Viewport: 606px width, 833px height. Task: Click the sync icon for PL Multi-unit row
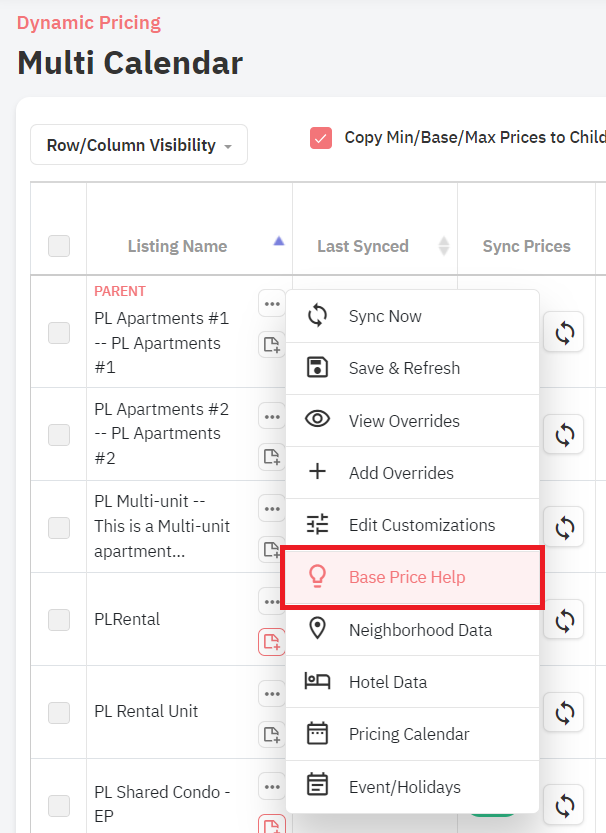[564, 527]
